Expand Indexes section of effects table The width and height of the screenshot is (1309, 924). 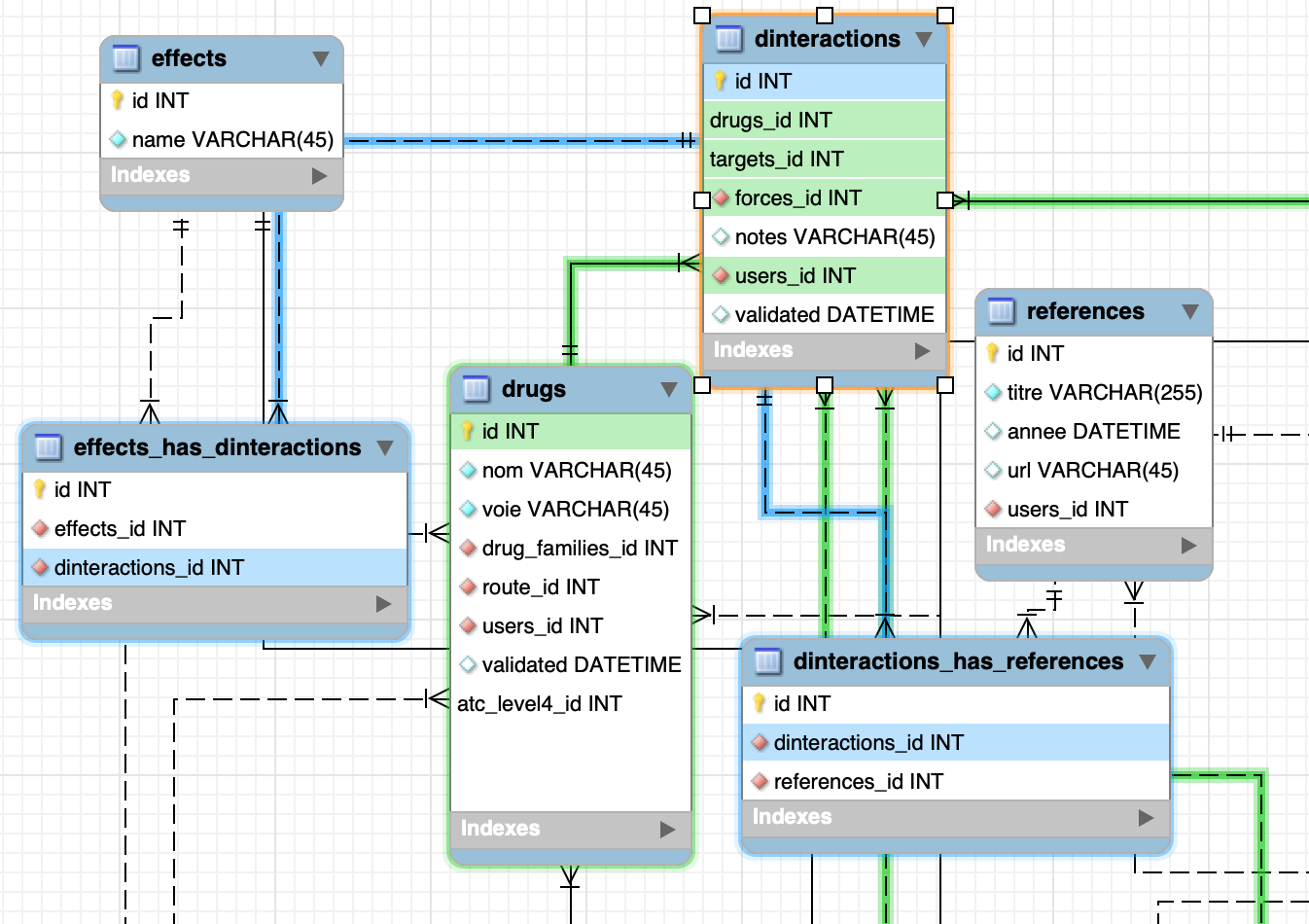pyautogui.click(x=319, y=176)
